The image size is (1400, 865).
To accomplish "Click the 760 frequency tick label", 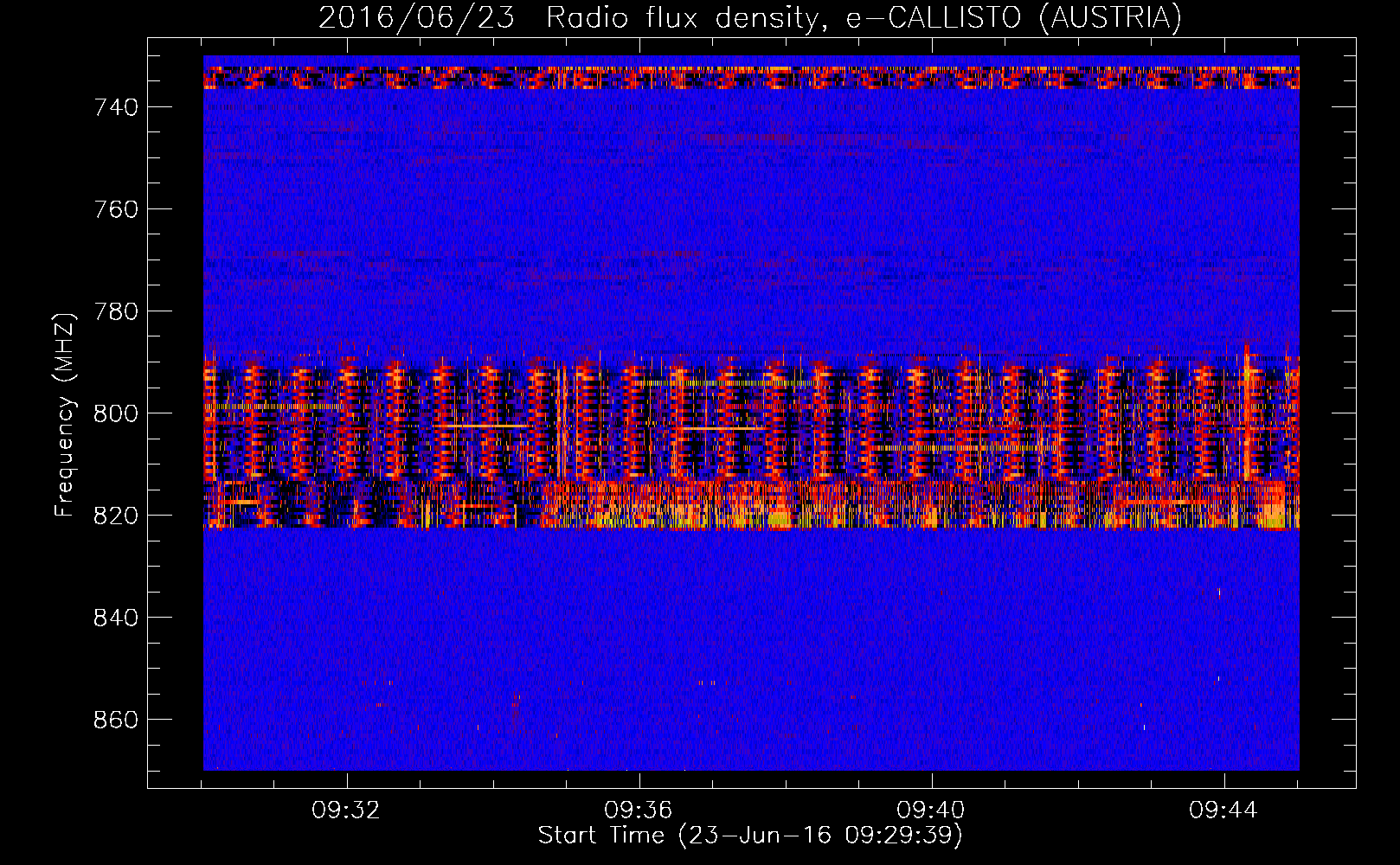I will (116, 209).
